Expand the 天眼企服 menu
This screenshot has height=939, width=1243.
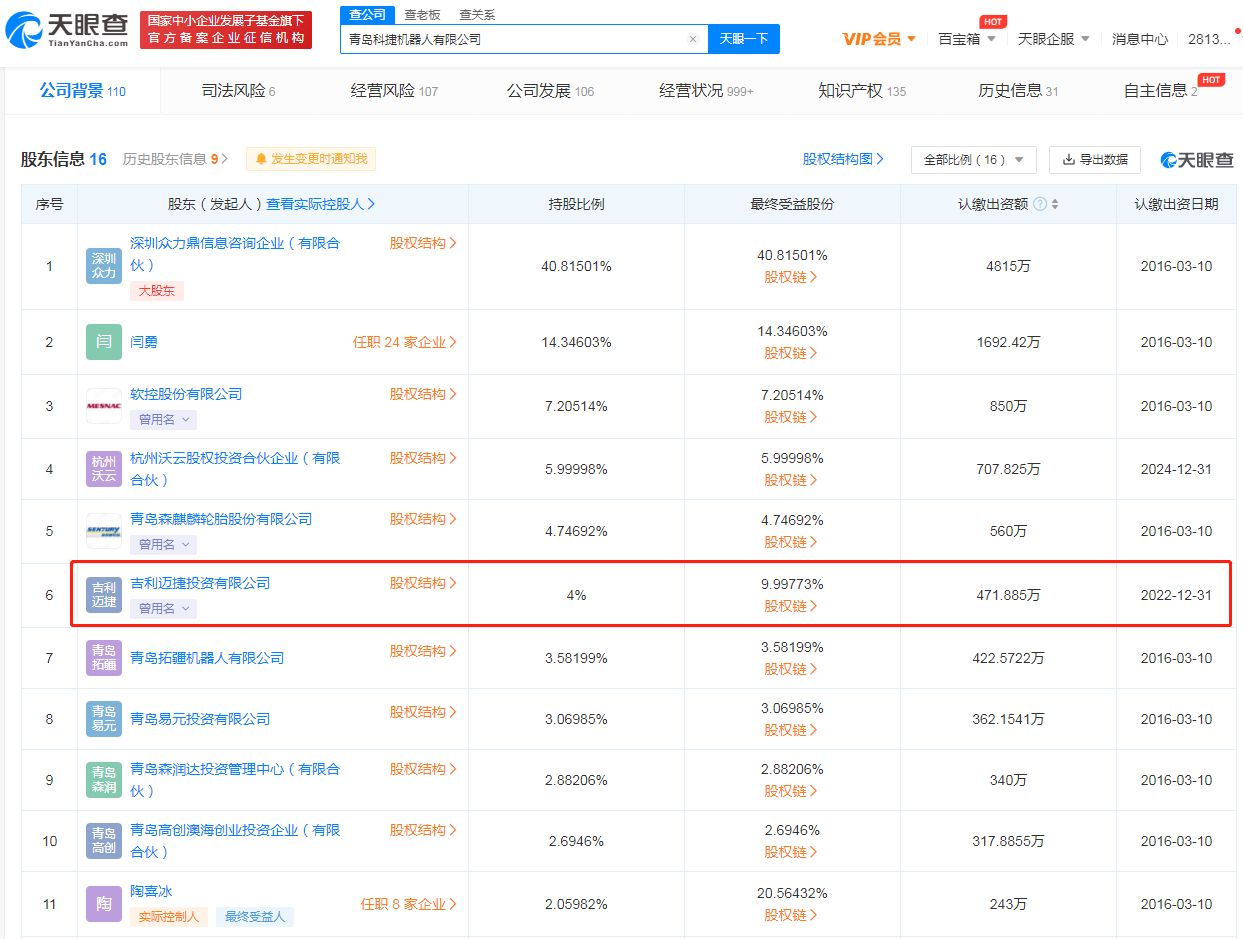(x=1054, y=39)
